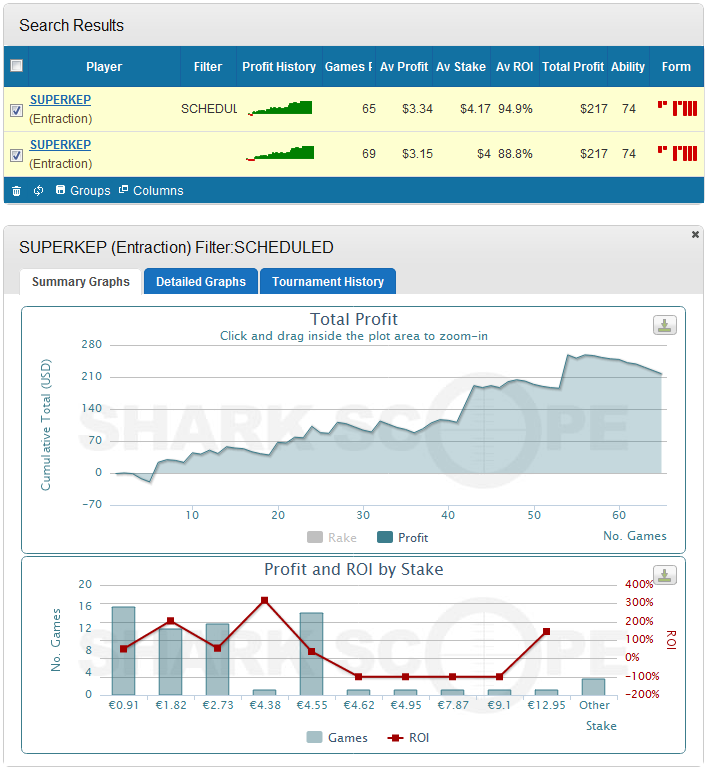Sort by Av ROI column header
Viewport: 707px width, 769px height.
[x=514, y=67]
